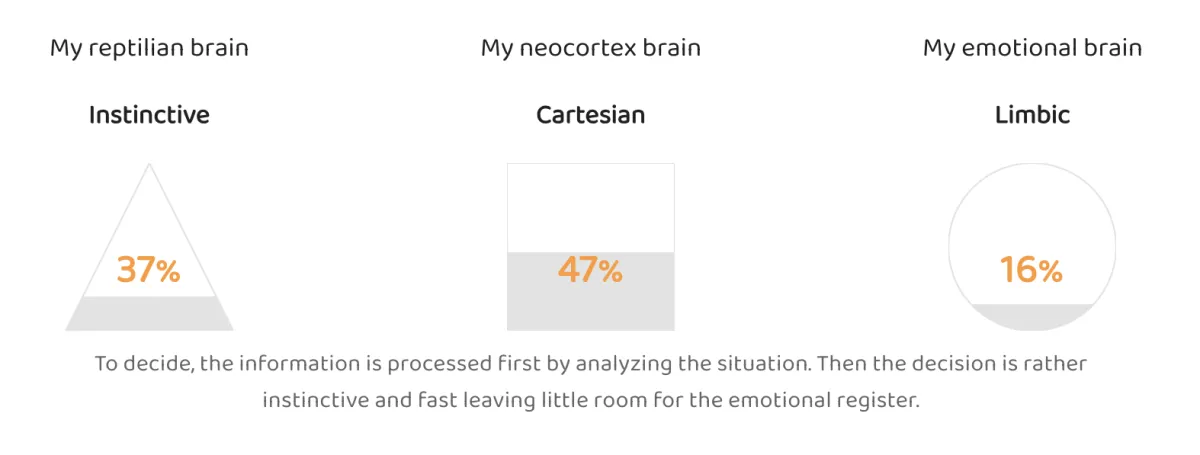This screenshot has width=1200, height=455.
Task: Select the 37% value in triangle
Action: pos(148,270)
